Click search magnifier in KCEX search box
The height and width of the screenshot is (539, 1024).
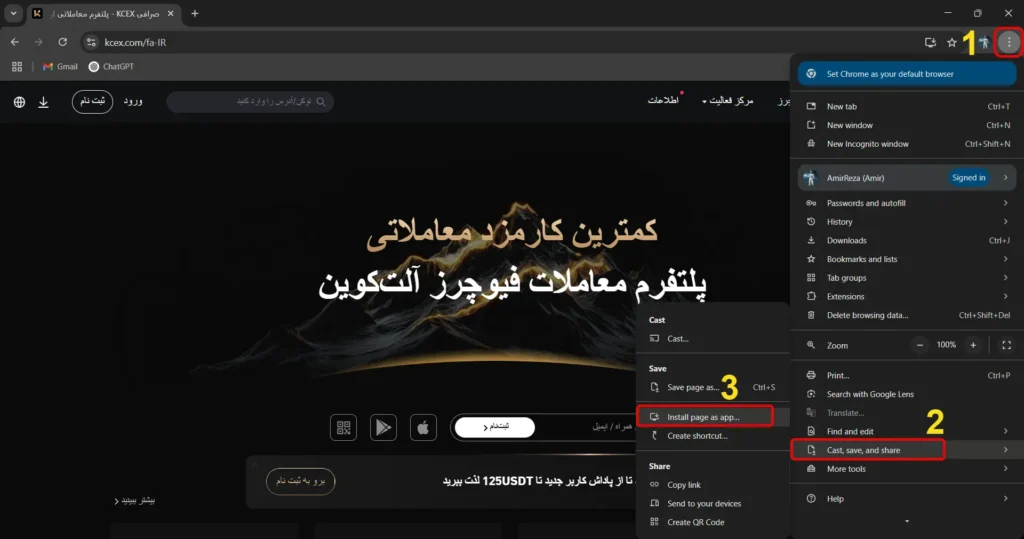point(321,101)
